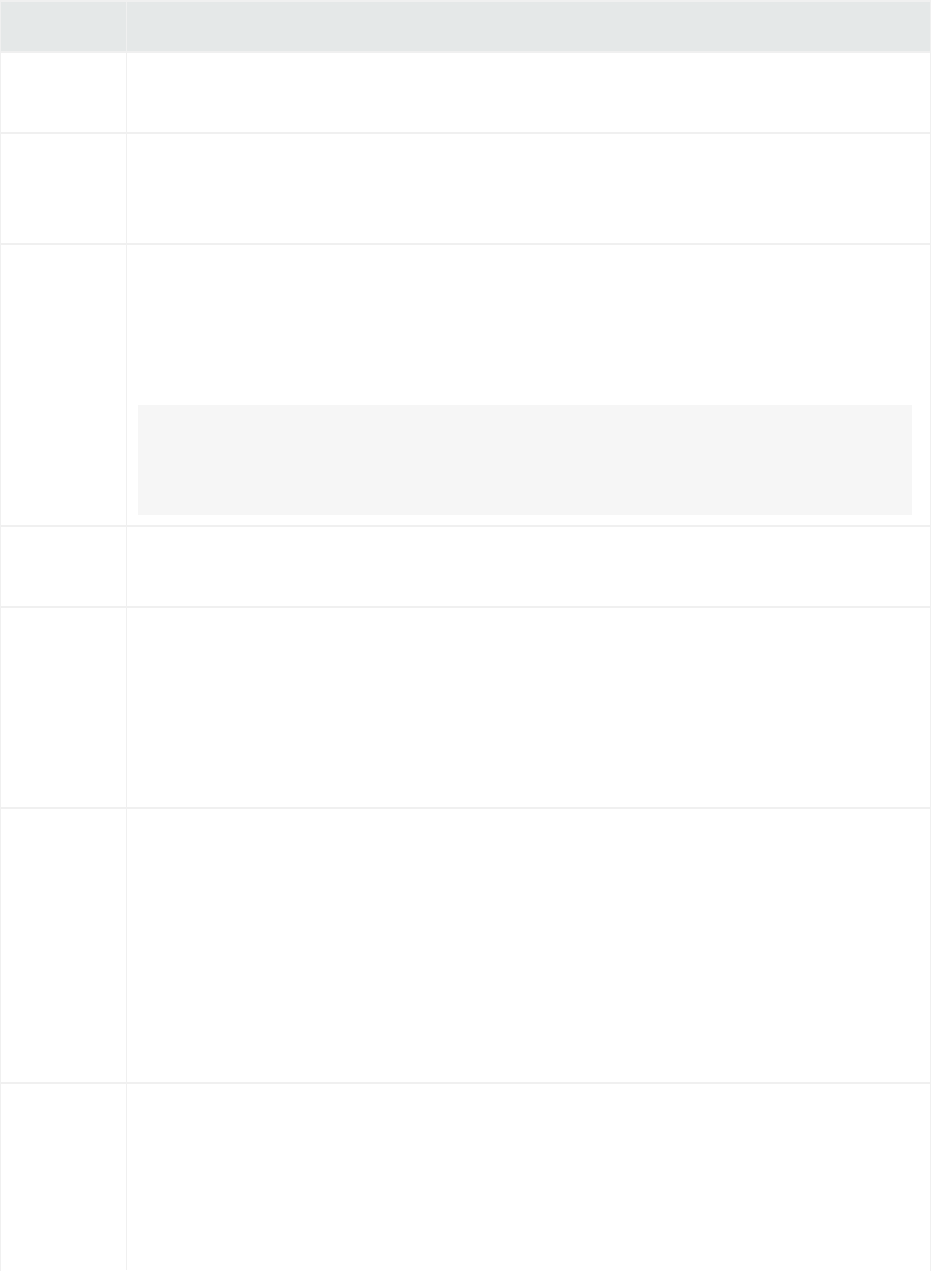
Task: Click the wide gray header cell
Action: pyautogui.click(x=528, y=26)
